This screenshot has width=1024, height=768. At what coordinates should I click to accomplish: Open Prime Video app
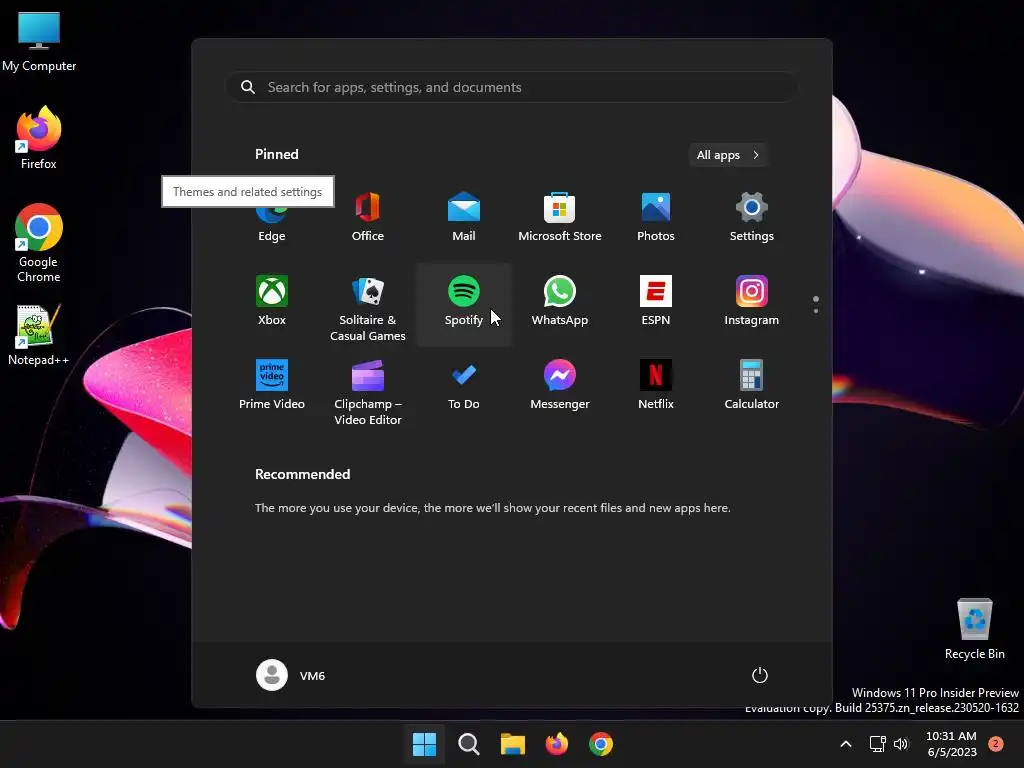[272, 385]
